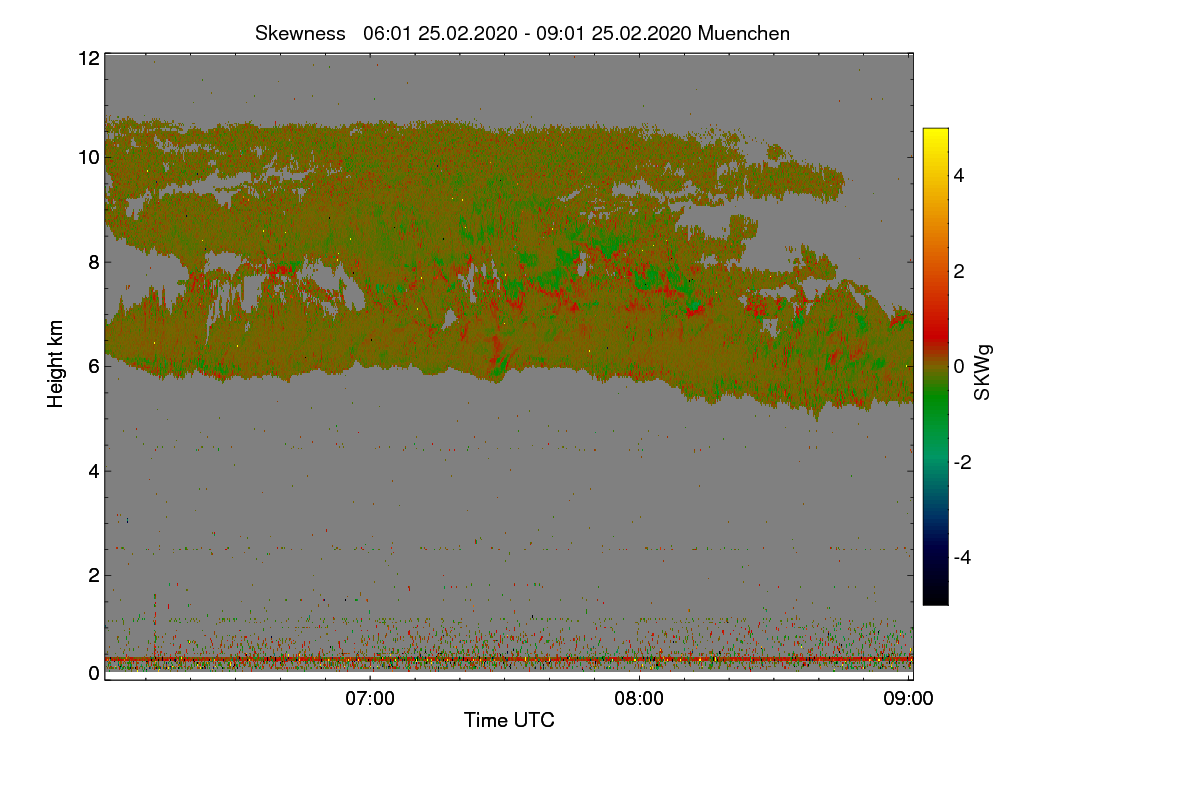The image size is (1200, 800).
Task: Select the Height km axis label
Action: [x=56, y=363]
